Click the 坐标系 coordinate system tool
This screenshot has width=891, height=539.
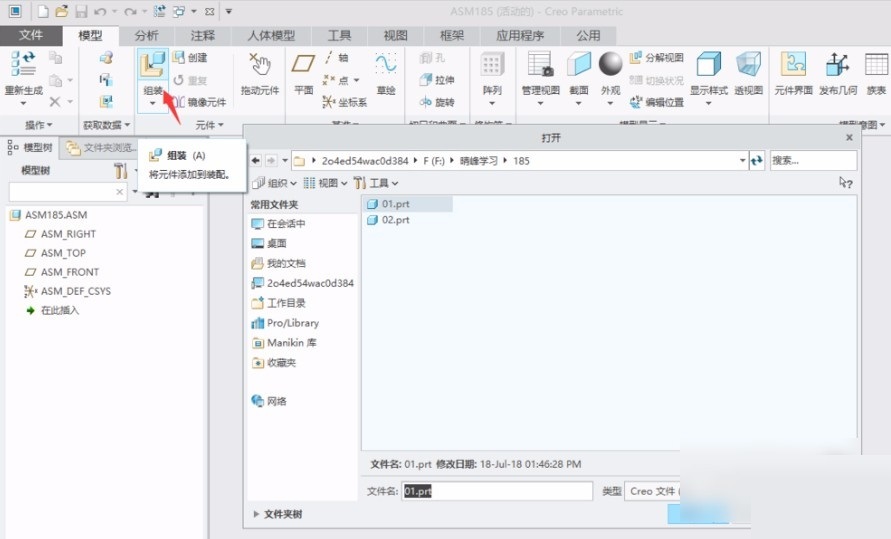point(345,102)
